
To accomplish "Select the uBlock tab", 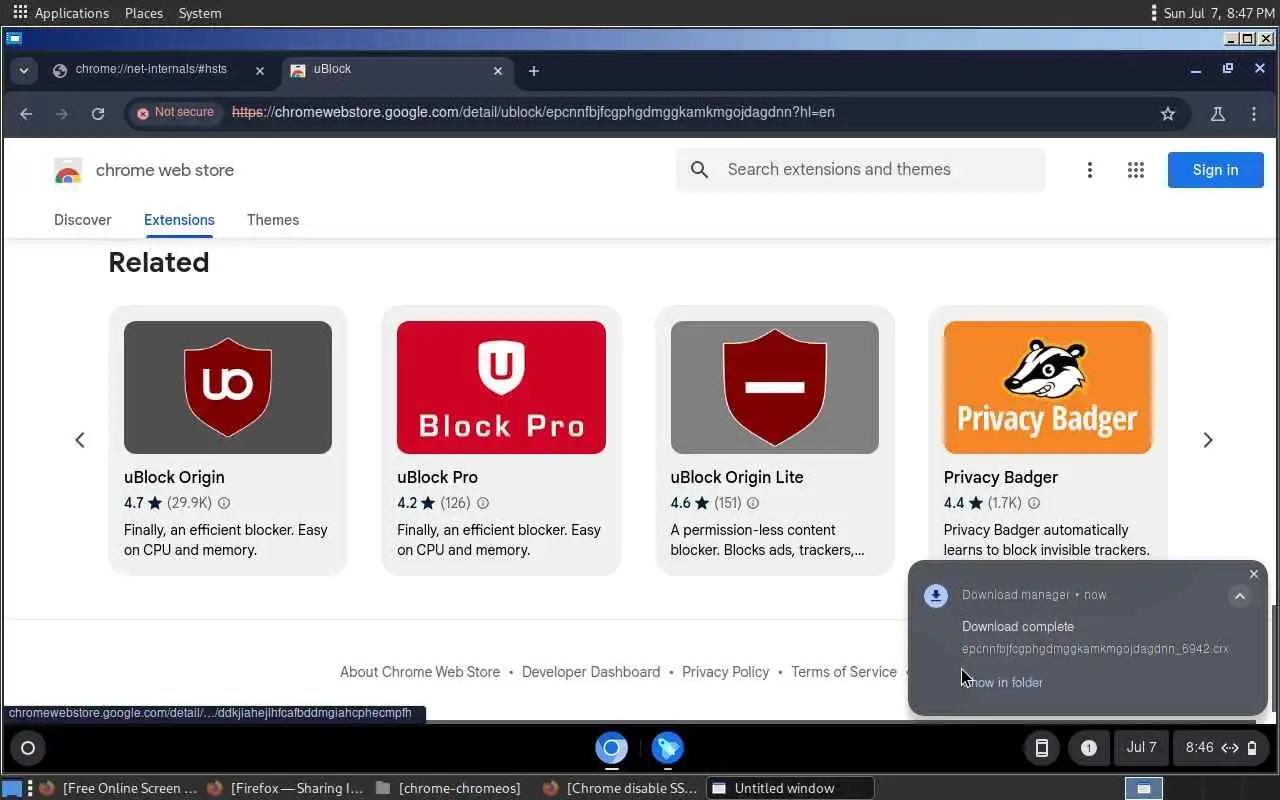I will point(397,70).
